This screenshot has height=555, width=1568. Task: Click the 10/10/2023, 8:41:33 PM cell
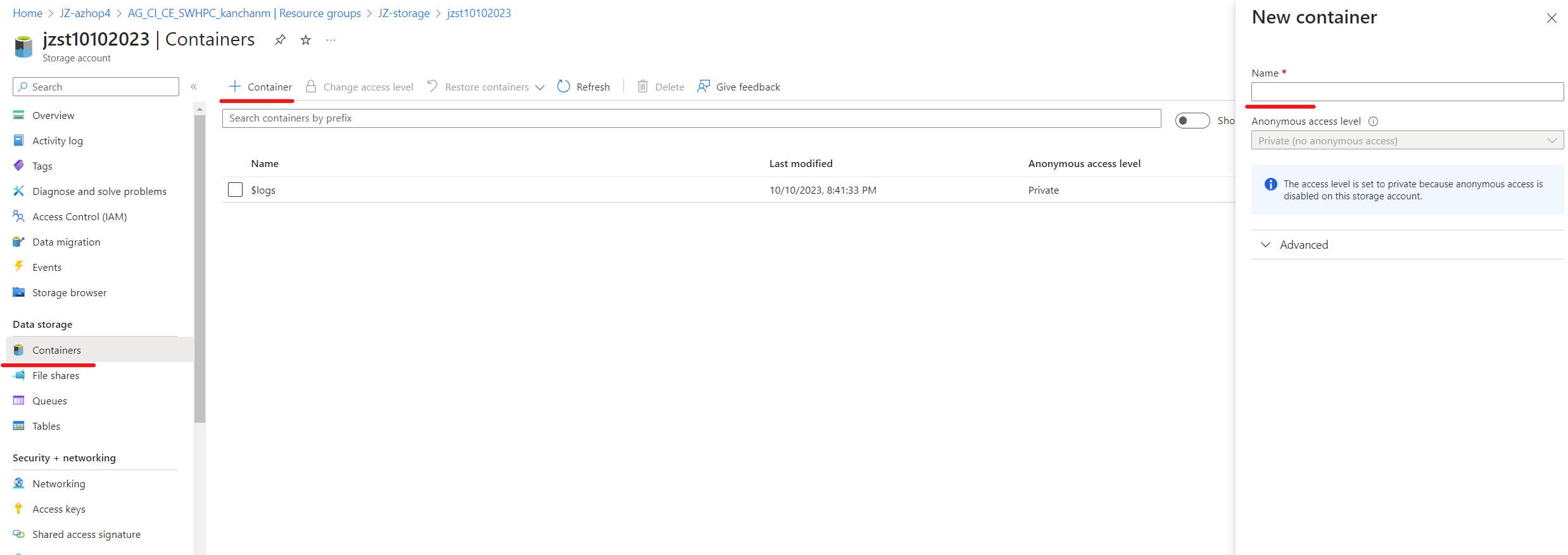click(x=823, y=190)
